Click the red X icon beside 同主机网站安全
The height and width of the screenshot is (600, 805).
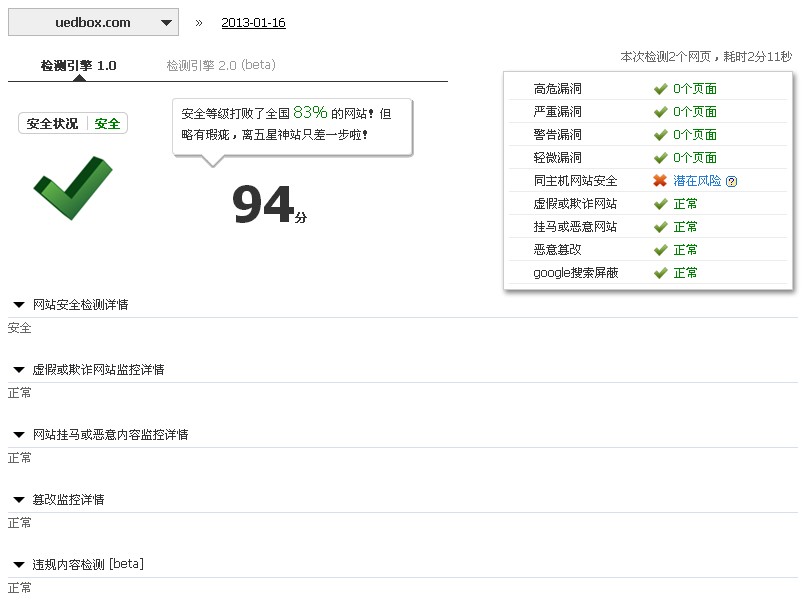tap(660, 181)
